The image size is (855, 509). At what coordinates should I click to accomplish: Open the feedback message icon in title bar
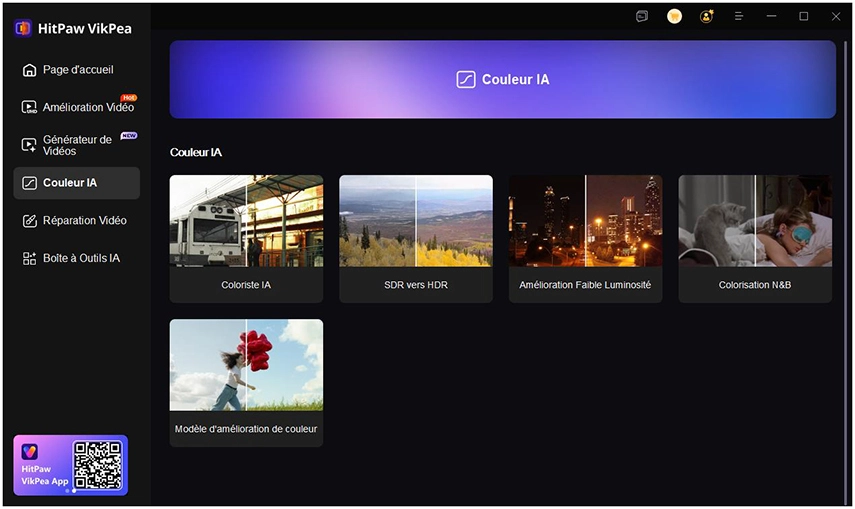(642, 16)
